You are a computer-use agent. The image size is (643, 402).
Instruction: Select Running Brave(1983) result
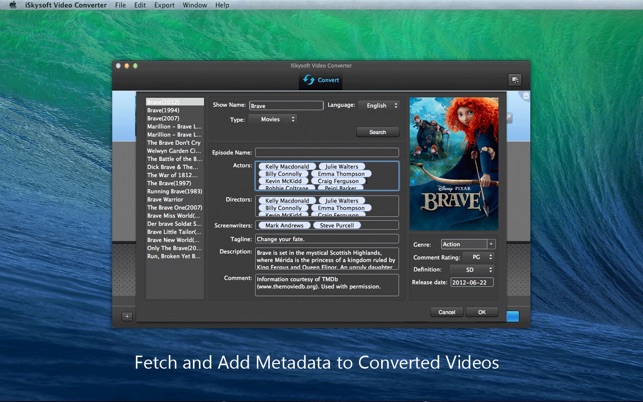pos(175,191)
